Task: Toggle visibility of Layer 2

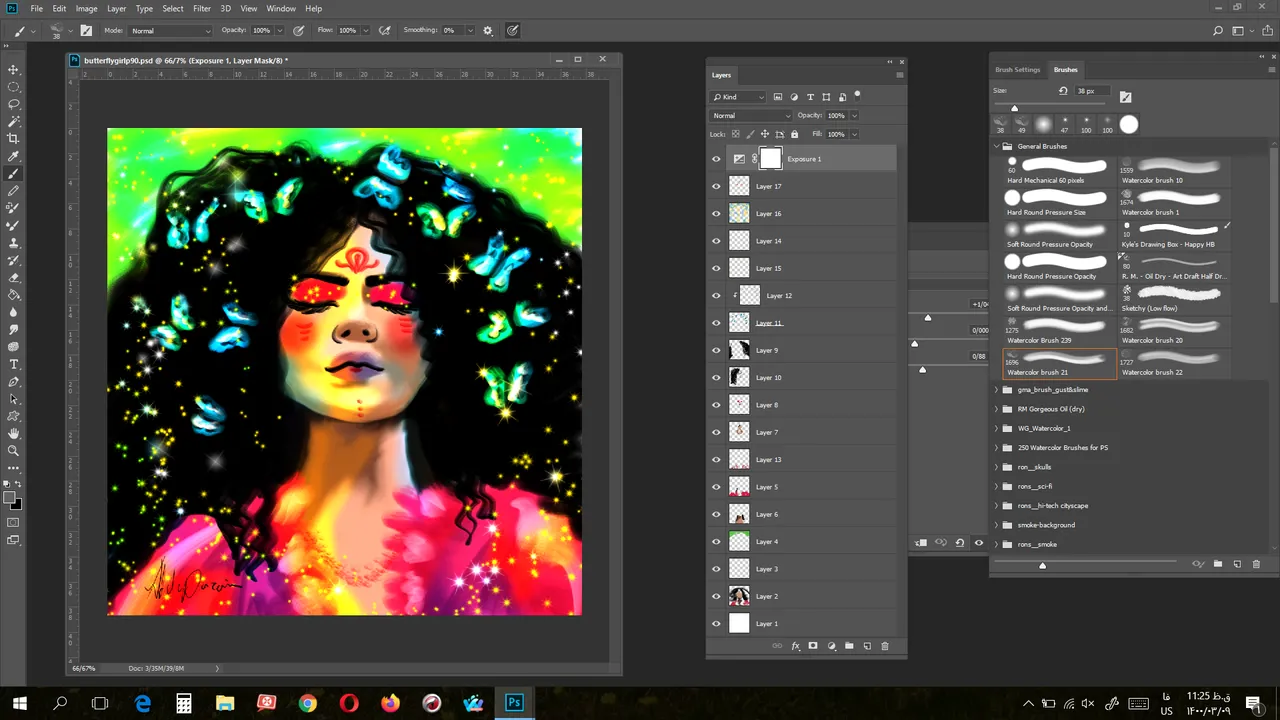Action: [716, 596]
